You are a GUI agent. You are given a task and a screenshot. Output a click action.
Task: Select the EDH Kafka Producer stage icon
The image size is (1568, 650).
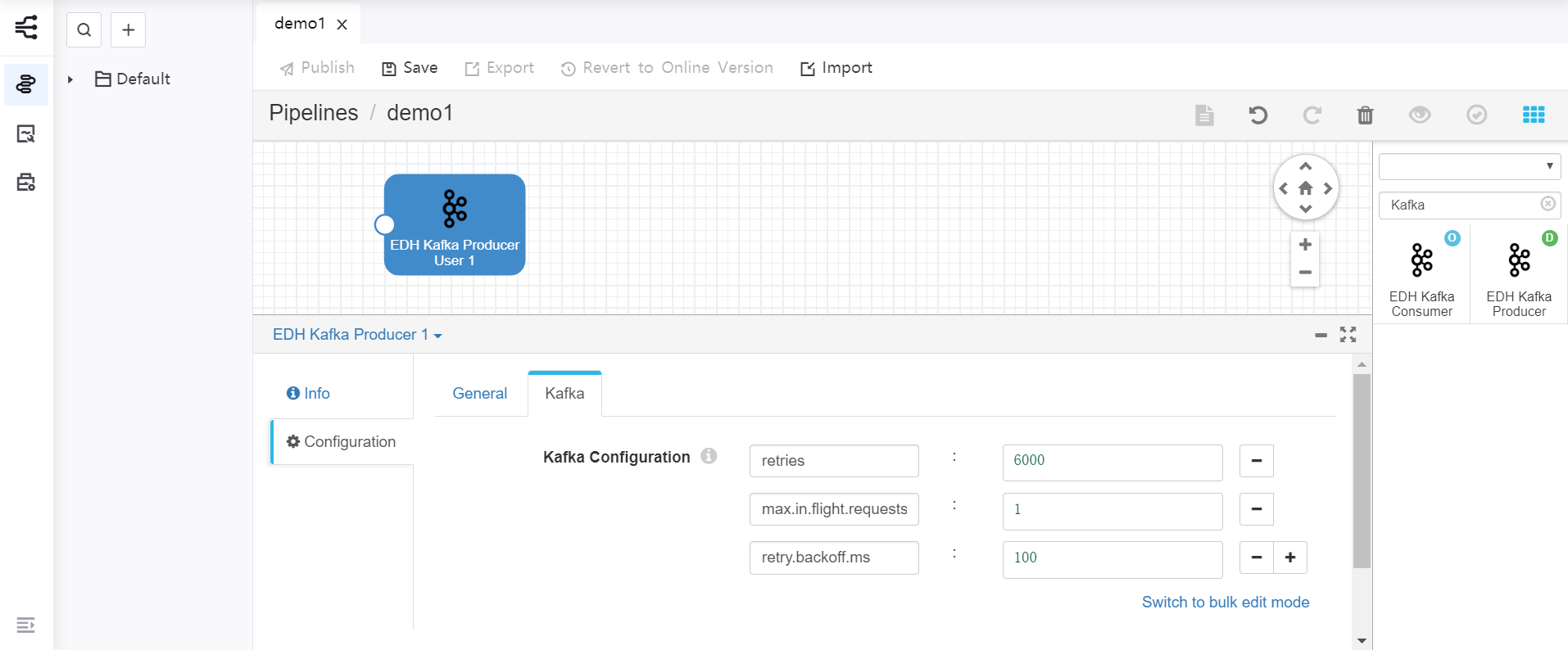pyautogui.click(x=1518, y=261)
